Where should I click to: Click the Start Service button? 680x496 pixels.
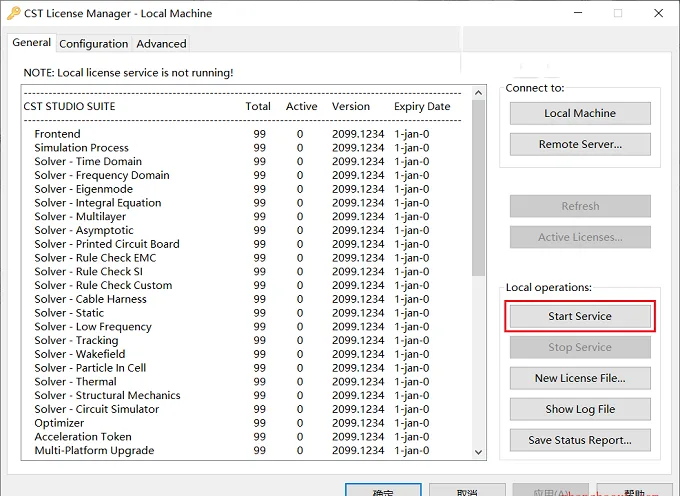(580, 316)
